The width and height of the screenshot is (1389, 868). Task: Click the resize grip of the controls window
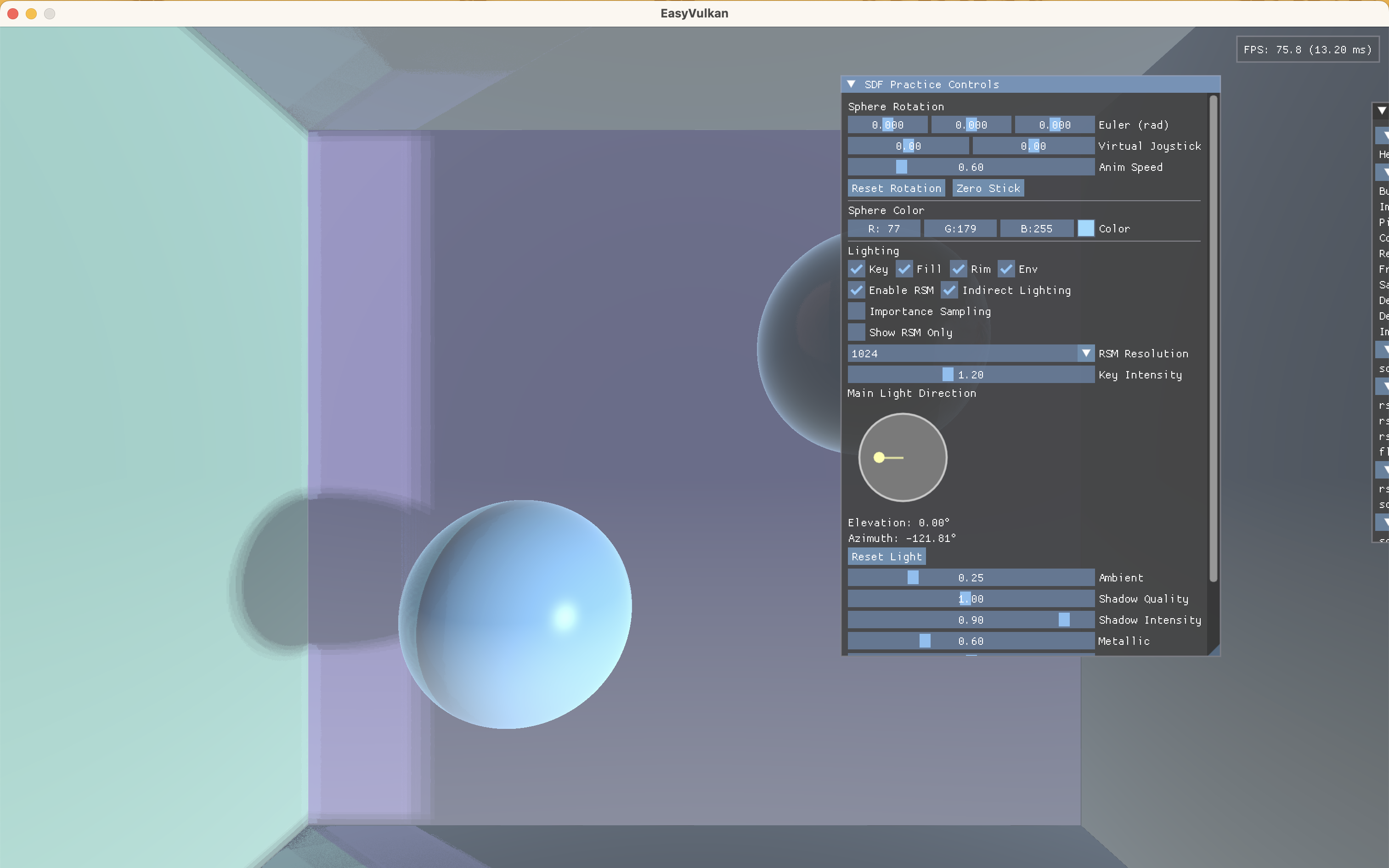(x=1214, y=649)
